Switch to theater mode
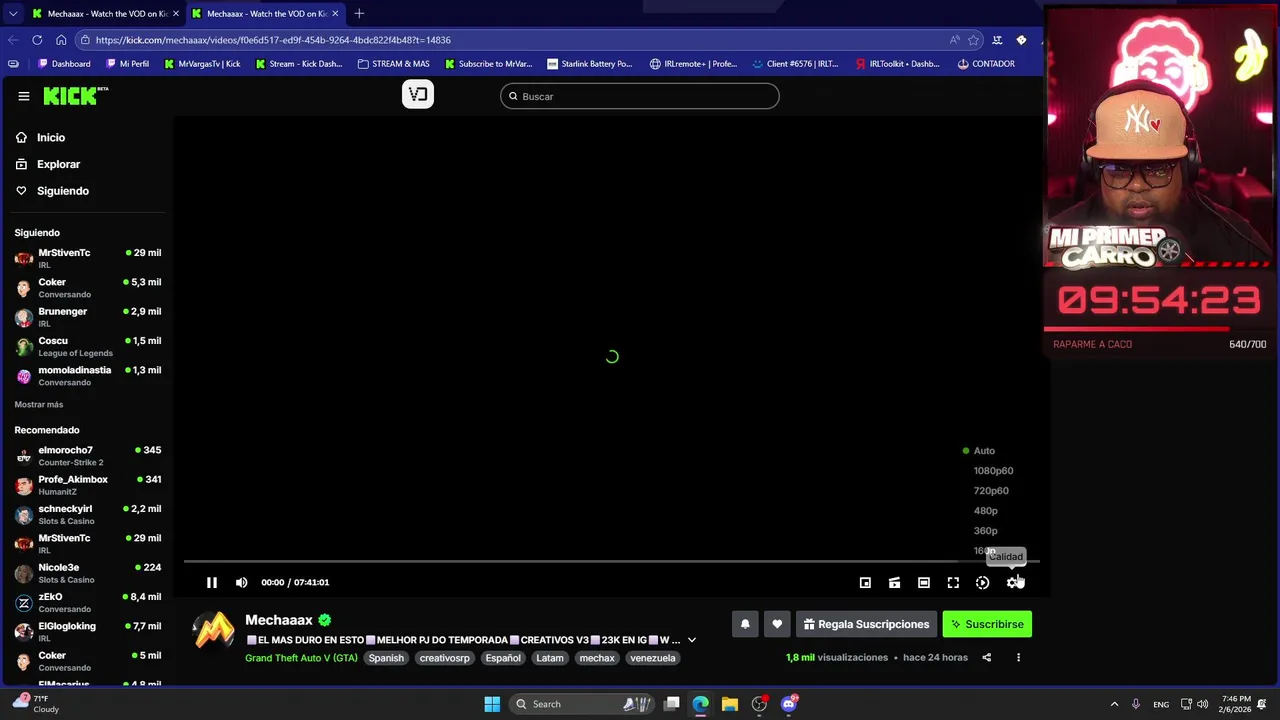 [x=924, y=583]
